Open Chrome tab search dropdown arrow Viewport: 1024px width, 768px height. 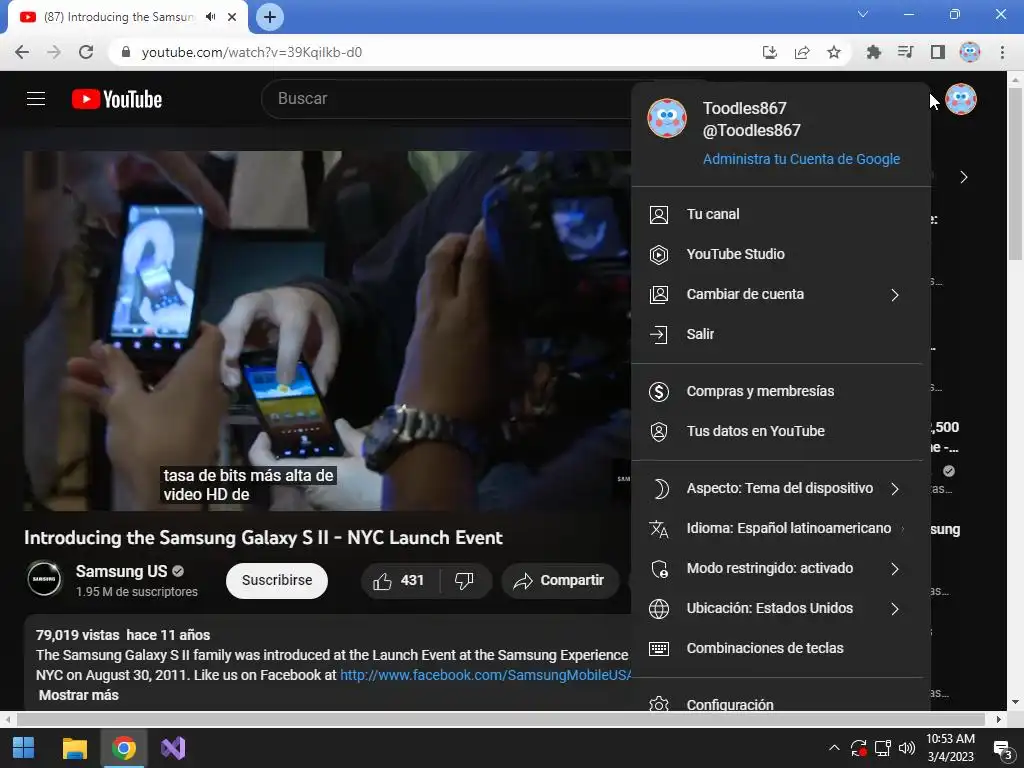coord(863,14)
